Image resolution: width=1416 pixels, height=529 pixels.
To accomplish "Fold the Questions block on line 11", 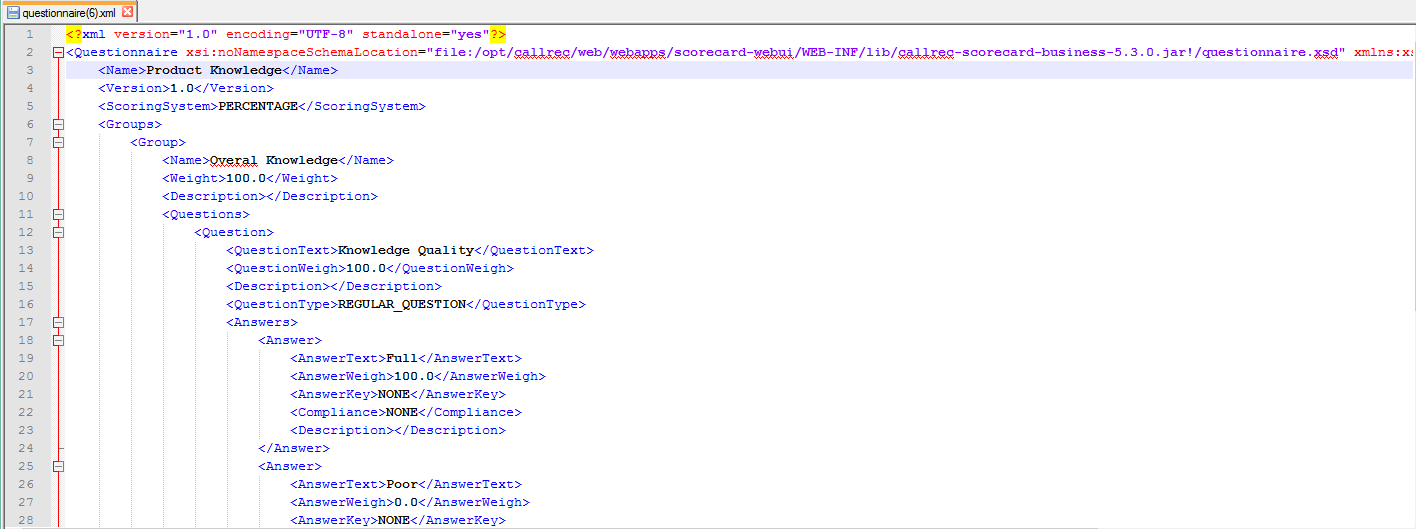I will click(57, 214).
